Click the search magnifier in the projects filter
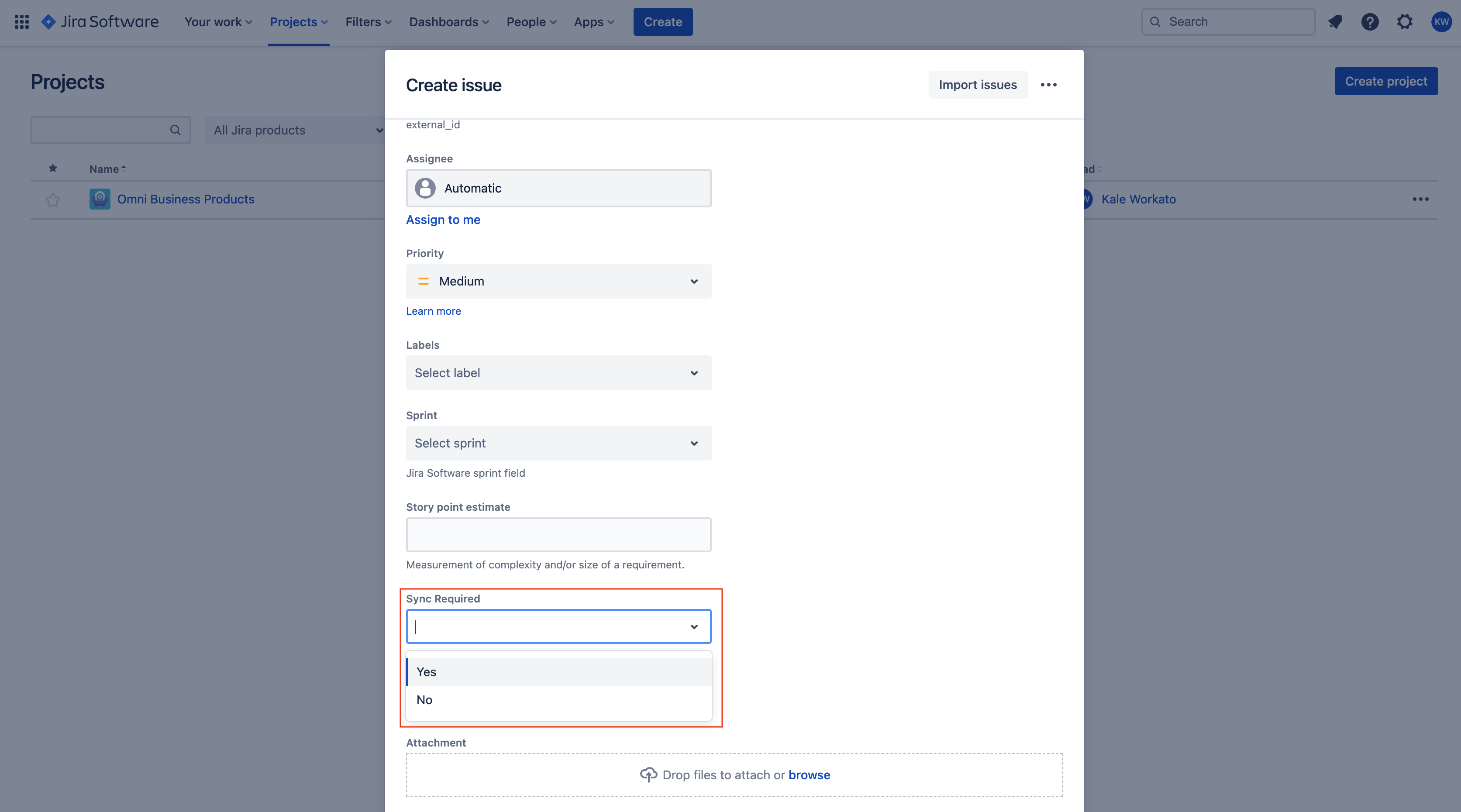Viewport: 1461px width, 812px height. [x=175, y=130]
